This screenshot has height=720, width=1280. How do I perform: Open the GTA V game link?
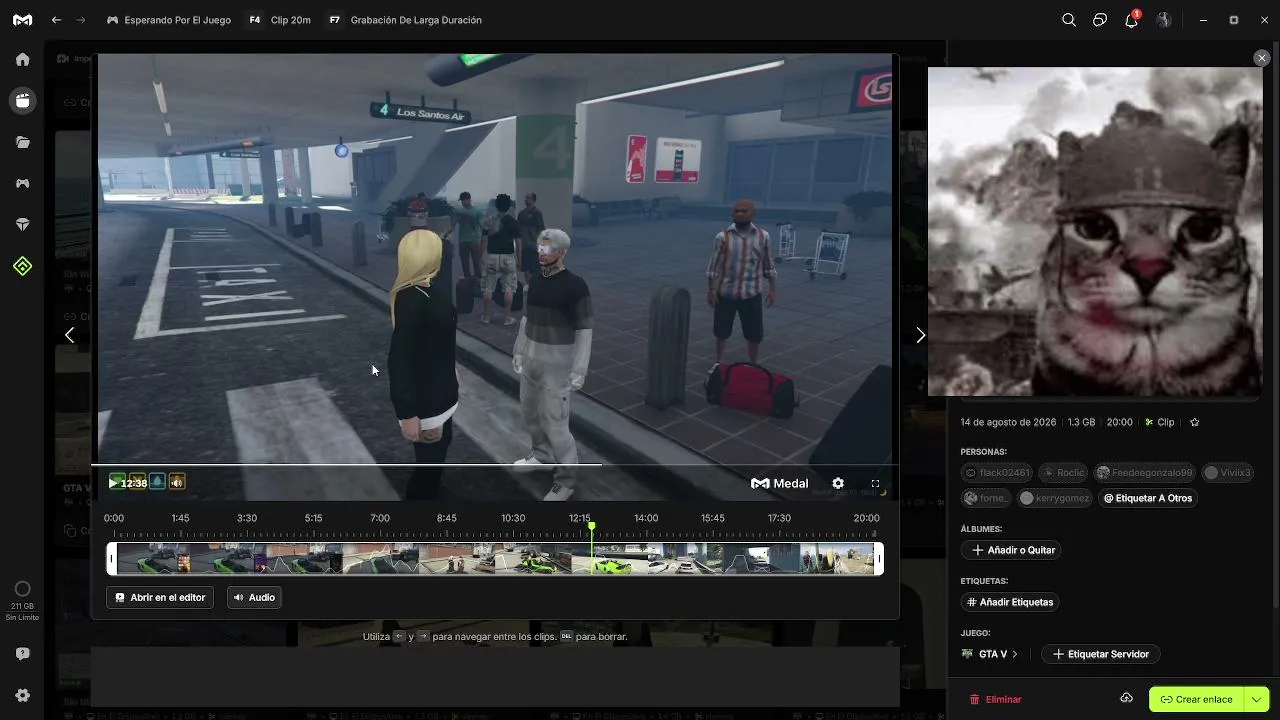989,654
